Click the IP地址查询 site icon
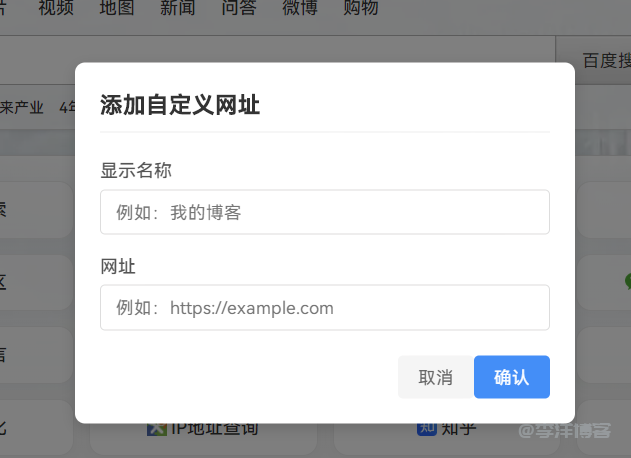 (157, 429)
